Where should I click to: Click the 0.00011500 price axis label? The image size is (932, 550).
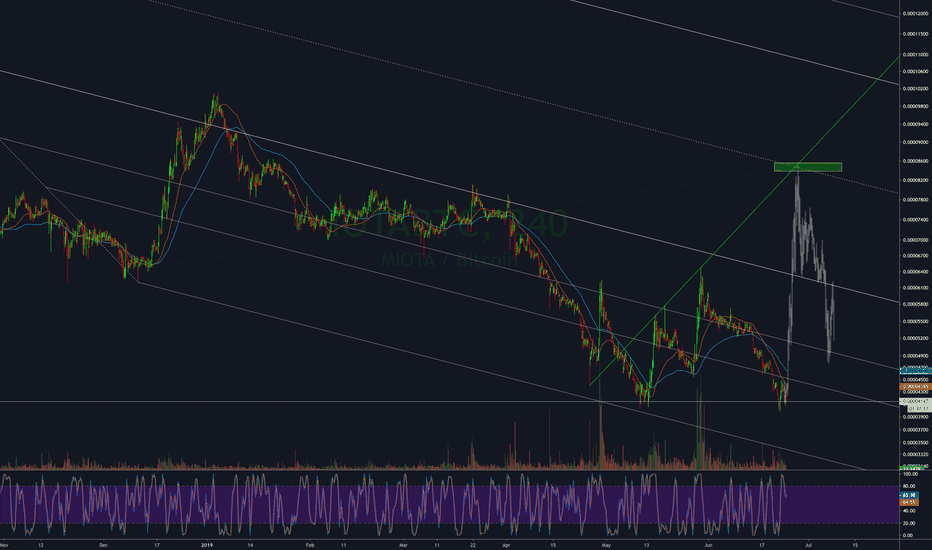click(917, 34)
